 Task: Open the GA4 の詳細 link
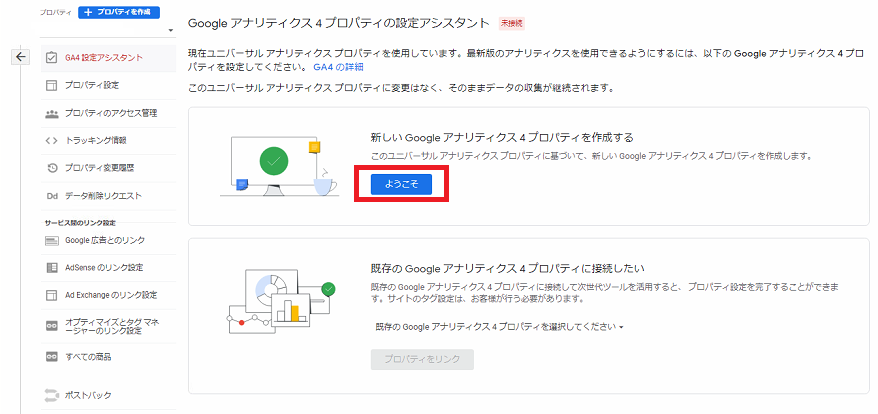(x=338, y=68)
